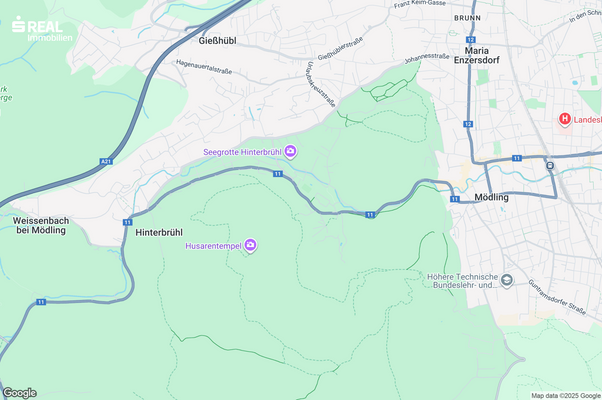
Task: Click the Hagenauertalstraße street label
Action: [x=204, y=66]
